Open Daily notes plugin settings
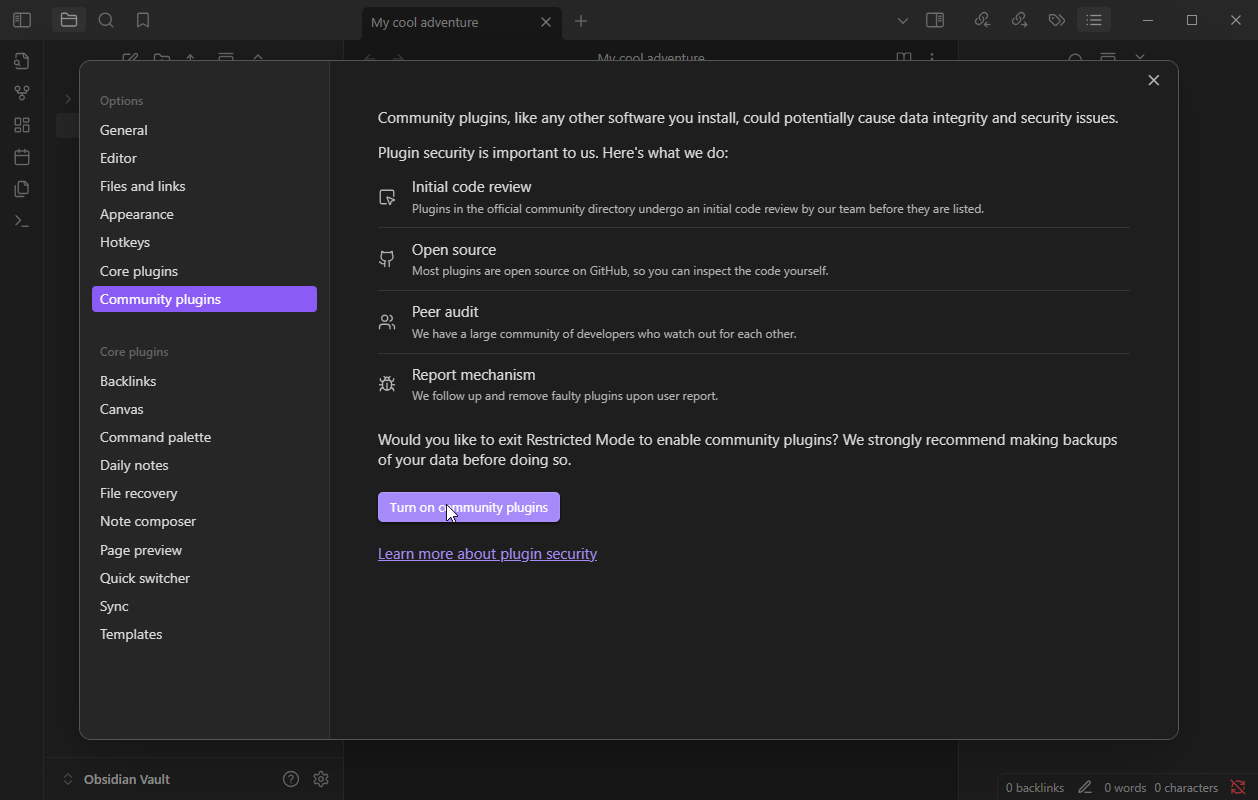This screenshot has height=800, width=1258. (x=204, y=465)
